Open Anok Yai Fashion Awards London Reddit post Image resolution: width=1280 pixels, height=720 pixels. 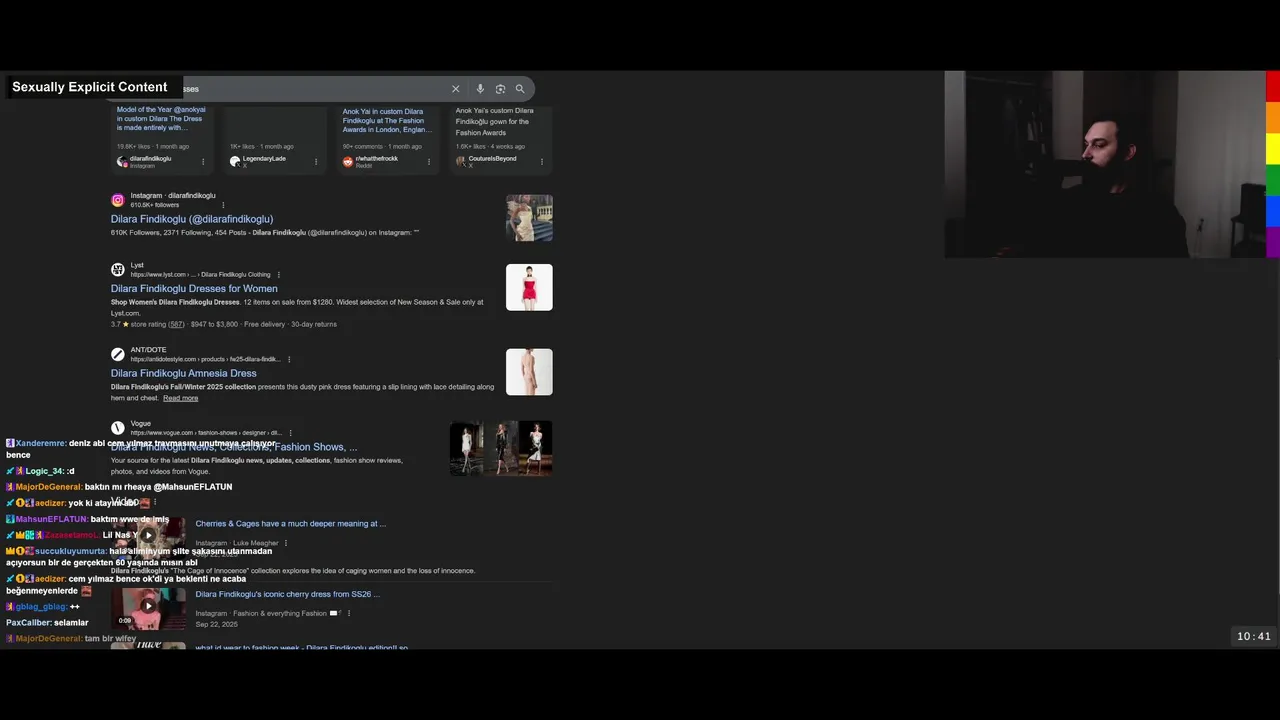pos(387,120)
